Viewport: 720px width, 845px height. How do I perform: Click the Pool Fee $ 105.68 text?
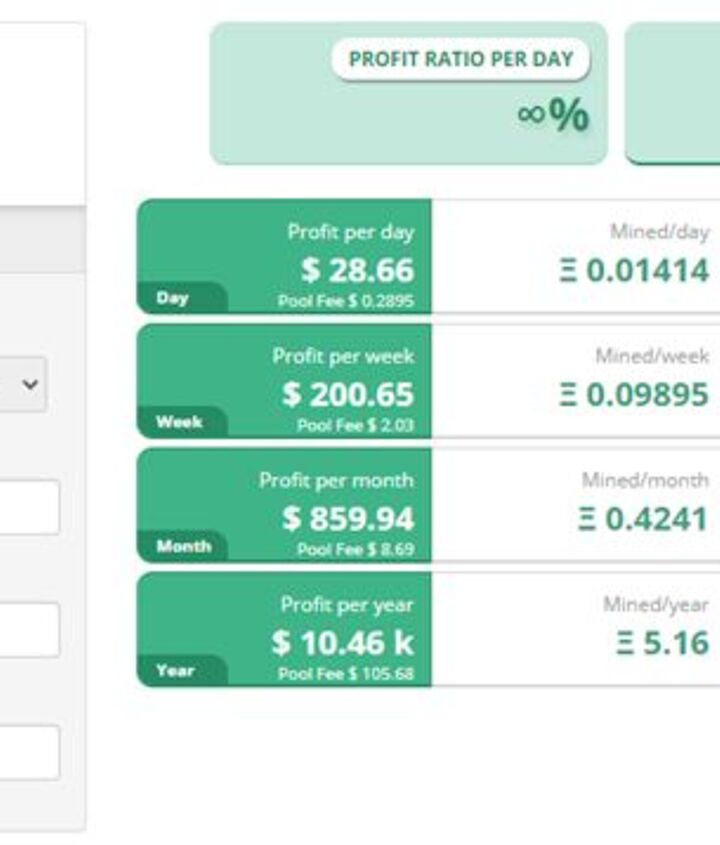pos(345,674)
